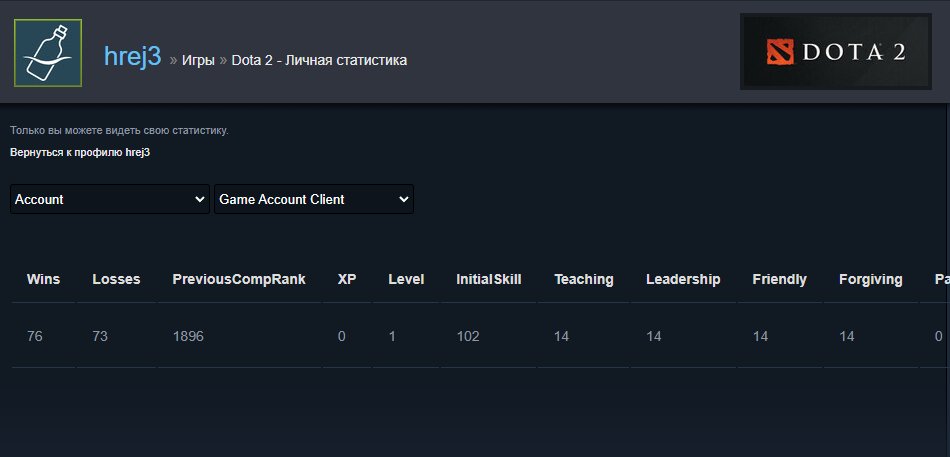This screenshot has width=950, height=457.
Task: Select the Leadership value 14
Action: (x=654, y=336)
